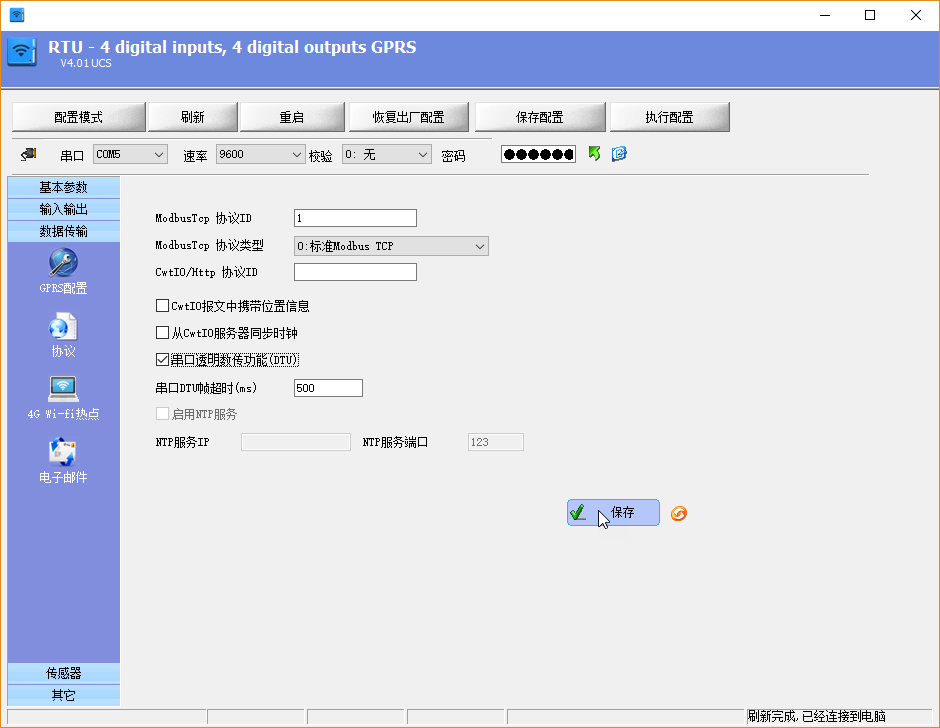Switch to the 输入输出 section

point(64,209)
